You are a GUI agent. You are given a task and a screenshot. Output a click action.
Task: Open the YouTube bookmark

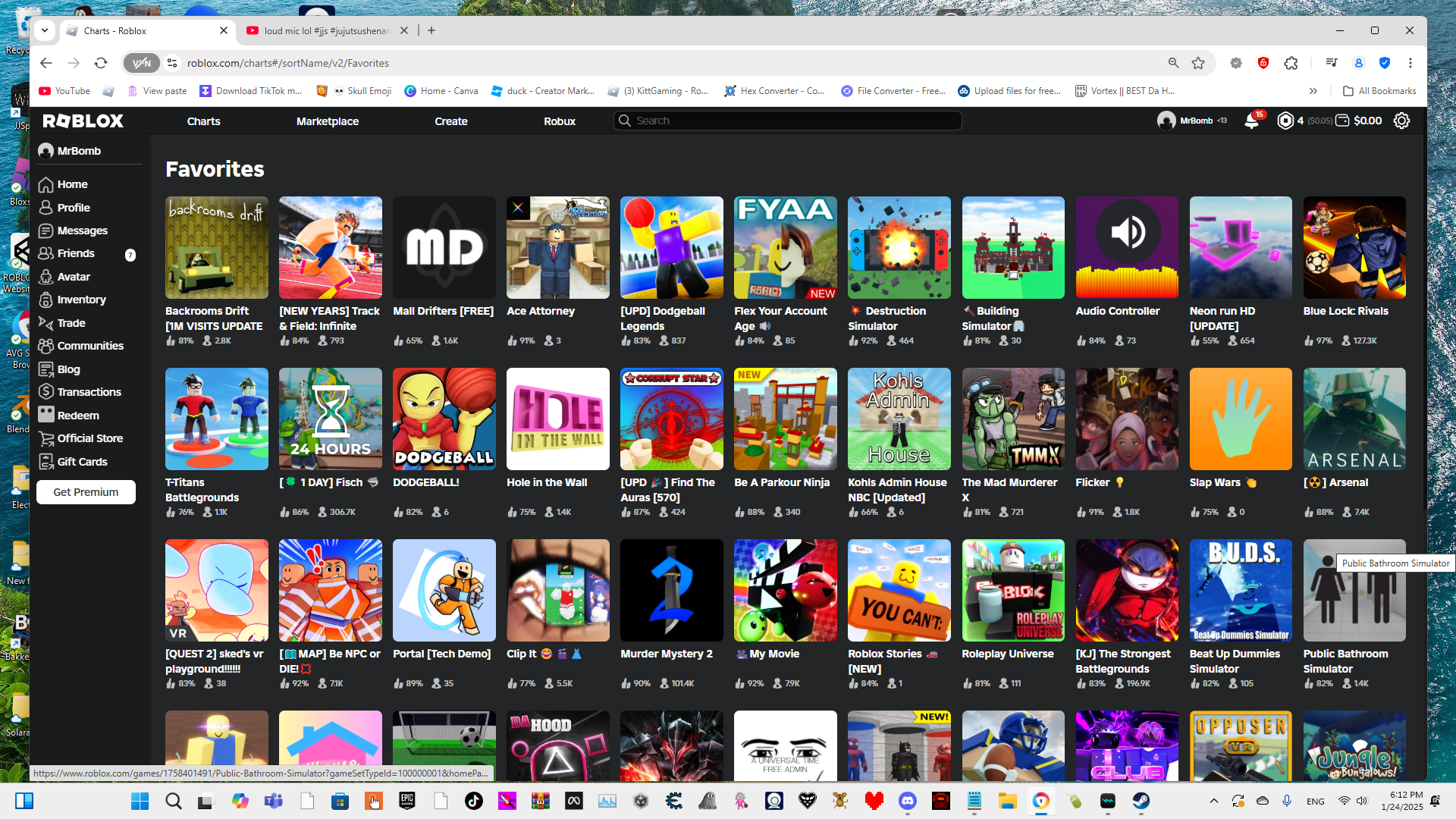64,91
